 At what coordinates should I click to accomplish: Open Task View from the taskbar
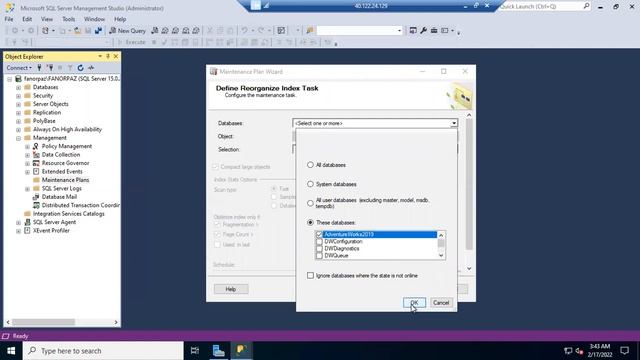pyautogui.click(x=195, y=351)
